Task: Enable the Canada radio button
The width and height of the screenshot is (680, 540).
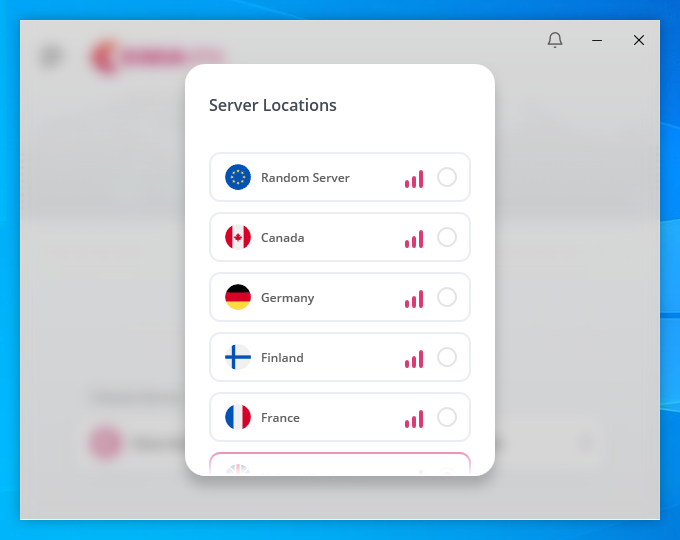Action: (447, 238)
